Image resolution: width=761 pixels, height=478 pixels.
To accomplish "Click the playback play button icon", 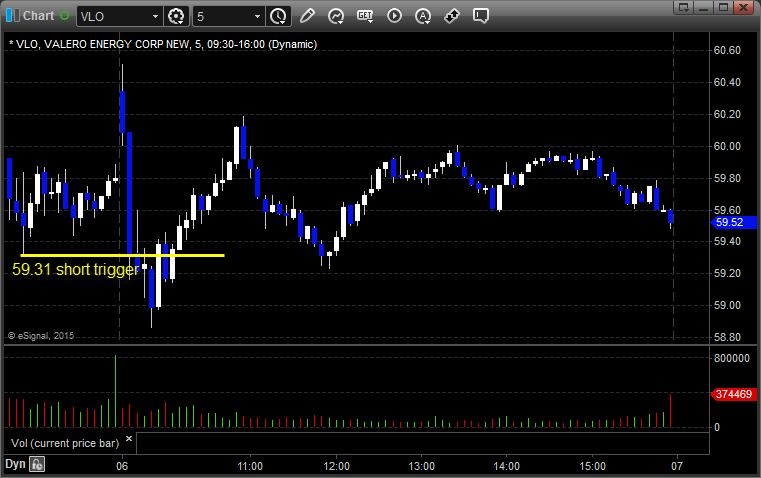I will pyautogui.click(x=394, y=16).
